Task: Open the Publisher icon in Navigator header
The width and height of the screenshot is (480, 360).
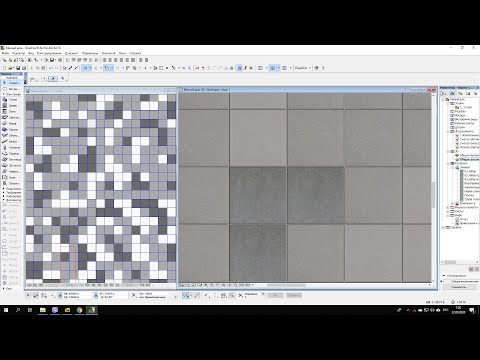Action: (x=475, y=94)
